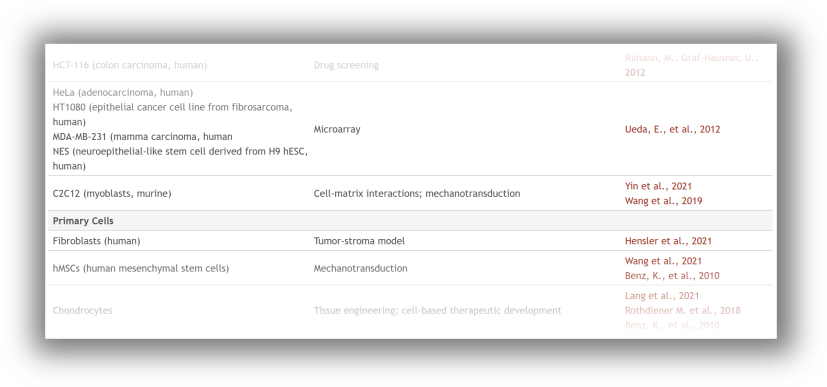Open the Ueda, E., et al., 2012 reference
This screenshot has width=827, height=387.
coord(672,129)
